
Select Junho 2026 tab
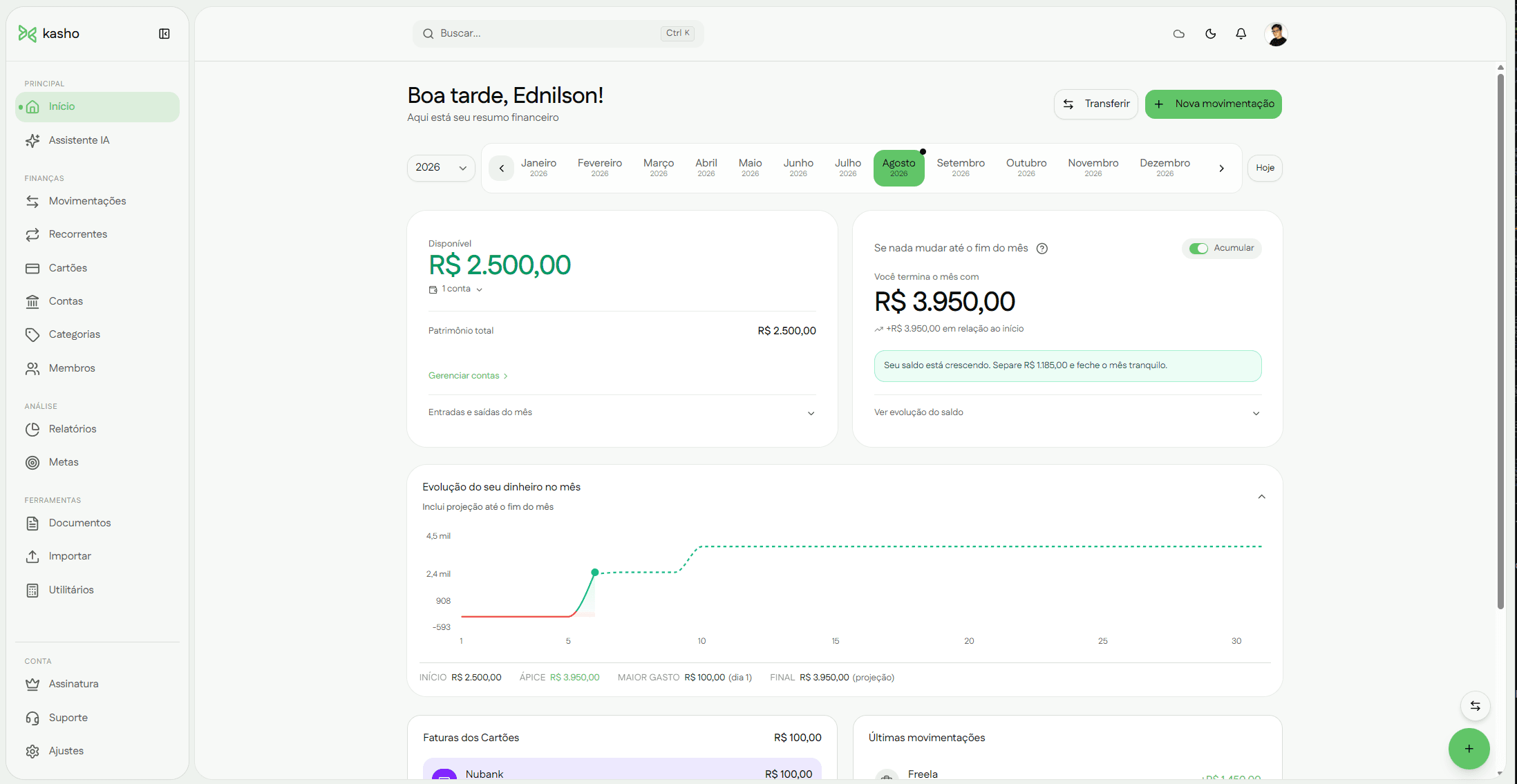(798, 167)
